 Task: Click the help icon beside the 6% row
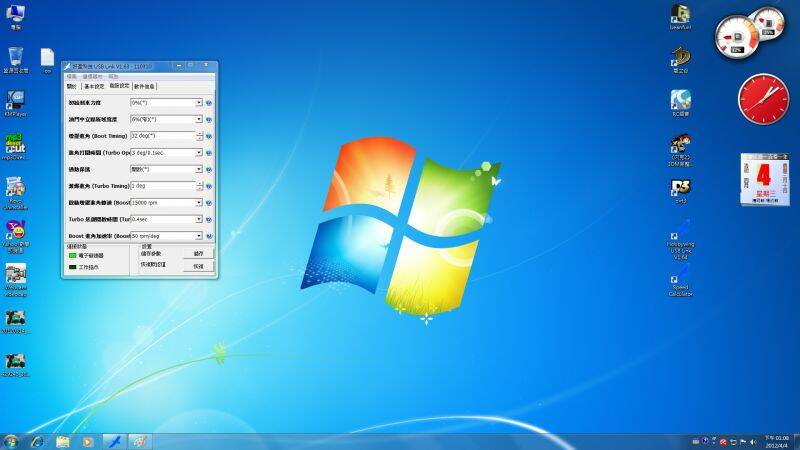(x=209, y=119)
